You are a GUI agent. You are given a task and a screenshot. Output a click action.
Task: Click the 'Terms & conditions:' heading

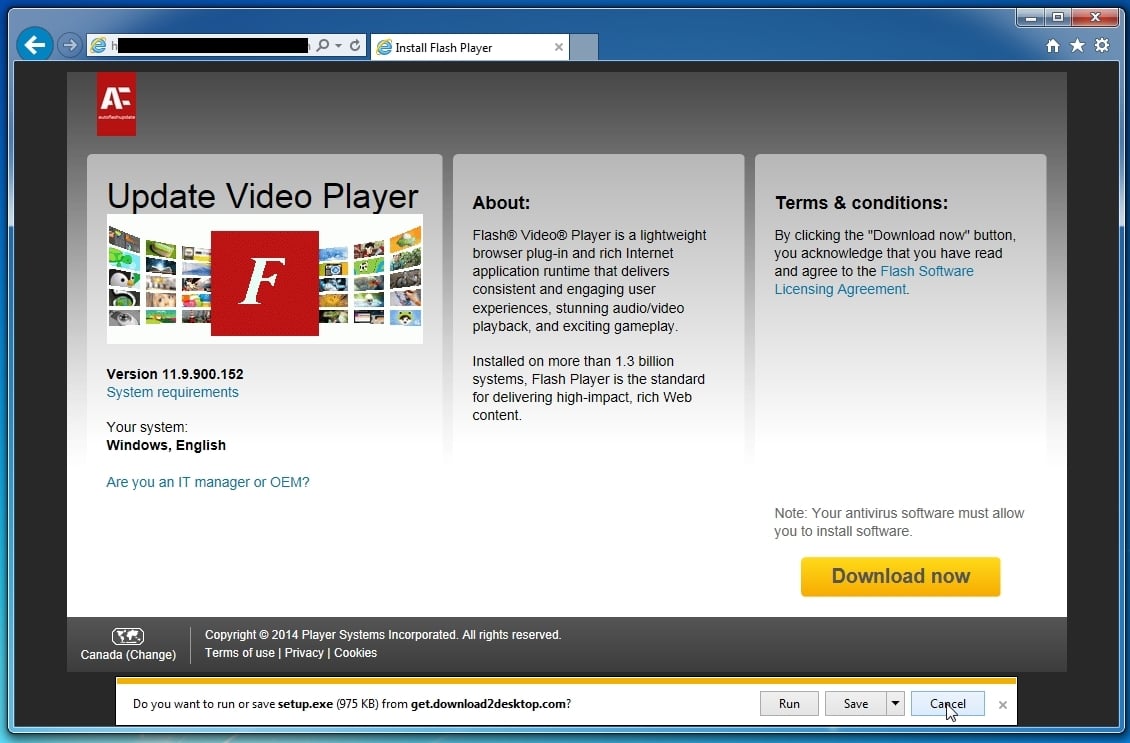pos(861,203)
